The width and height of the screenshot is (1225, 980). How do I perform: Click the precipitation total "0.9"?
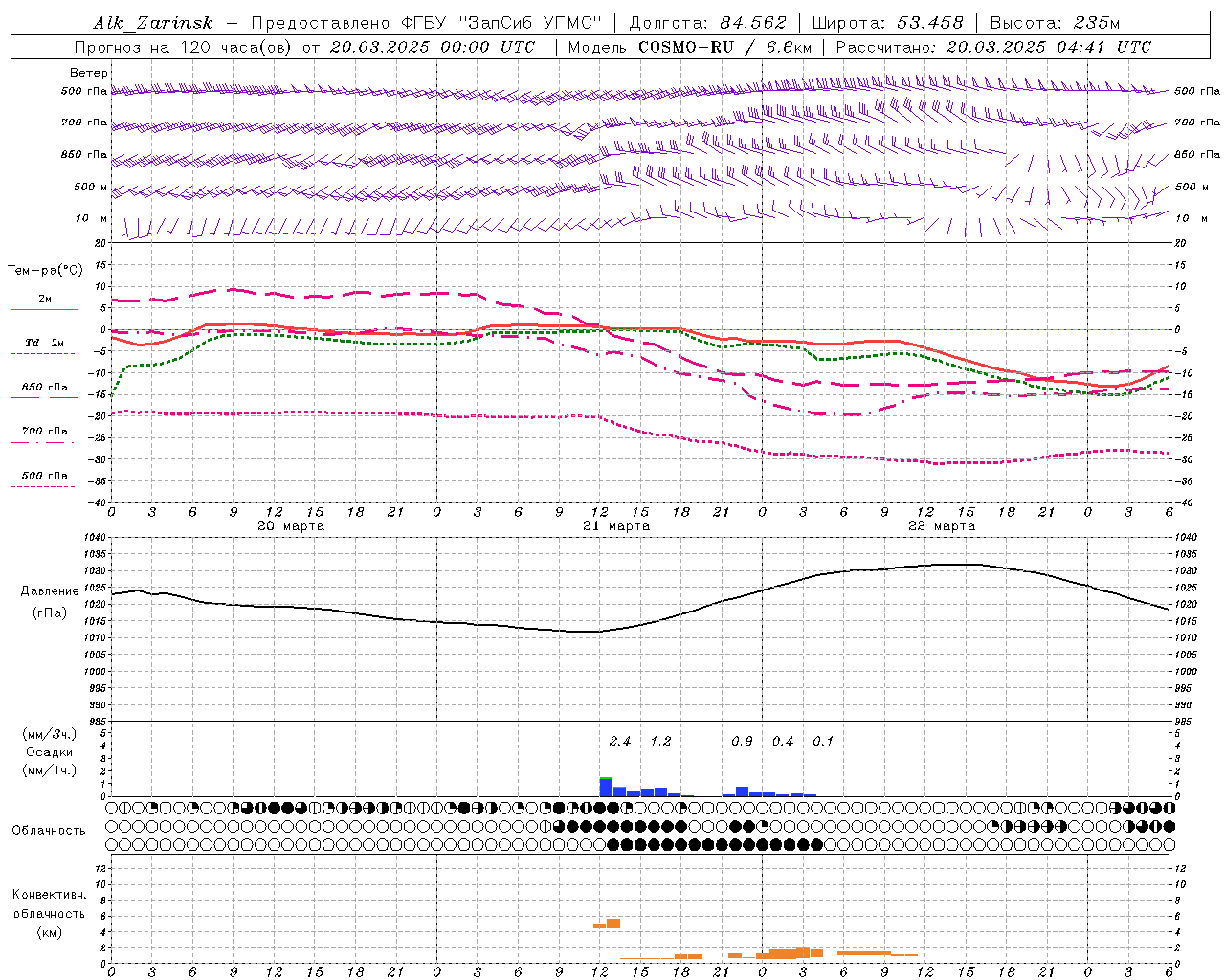coord(742,742)
